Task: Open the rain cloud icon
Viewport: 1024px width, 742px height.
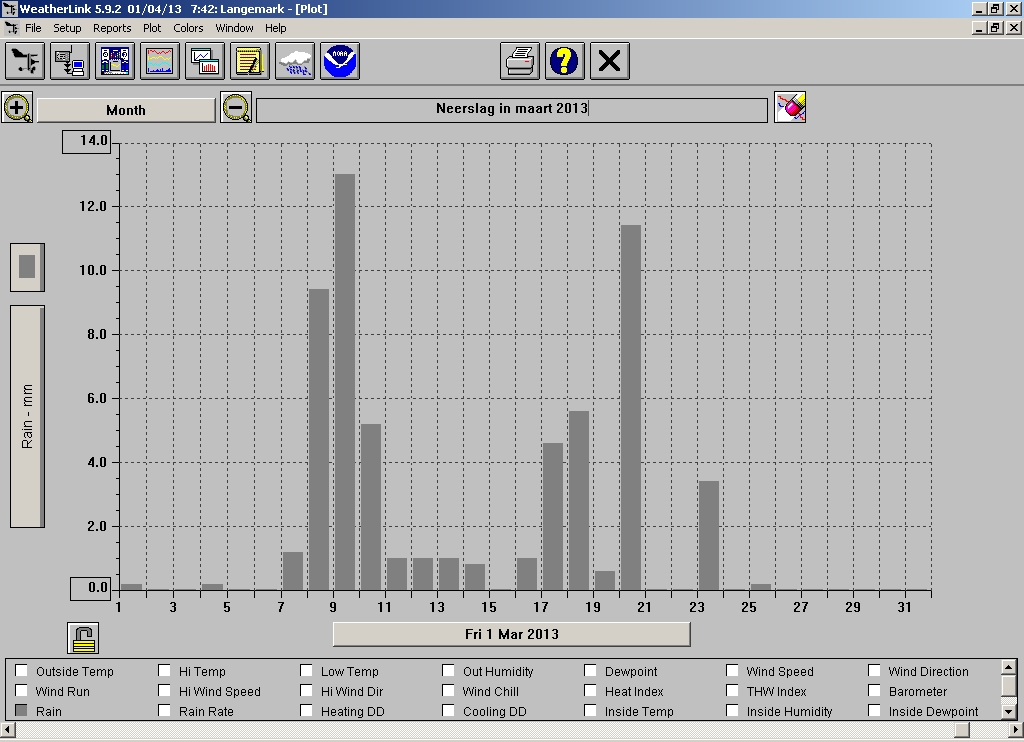Action: pos(295,61)
